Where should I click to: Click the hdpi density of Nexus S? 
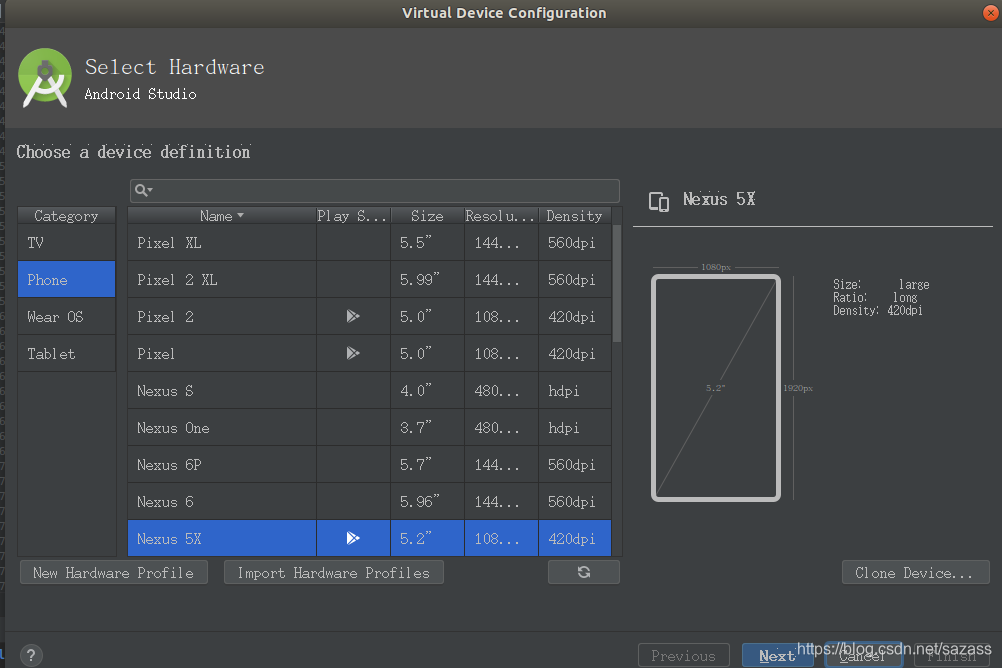pyautogui.click(x=574, y=391)
